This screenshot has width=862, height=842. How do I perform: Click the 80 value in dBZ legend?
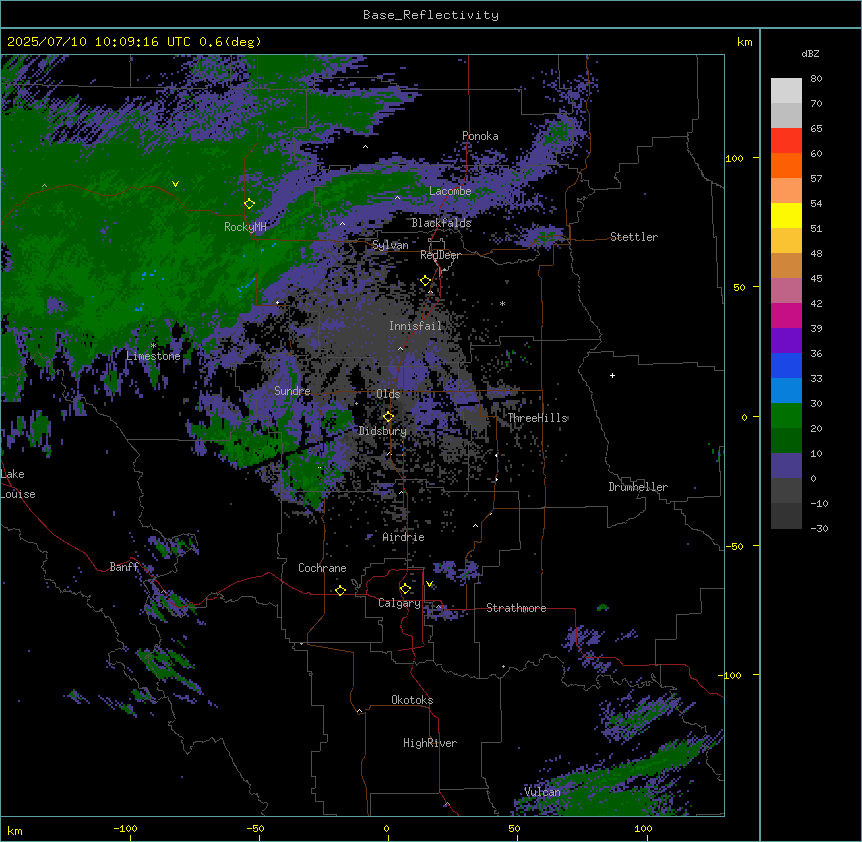click(816, 79)
